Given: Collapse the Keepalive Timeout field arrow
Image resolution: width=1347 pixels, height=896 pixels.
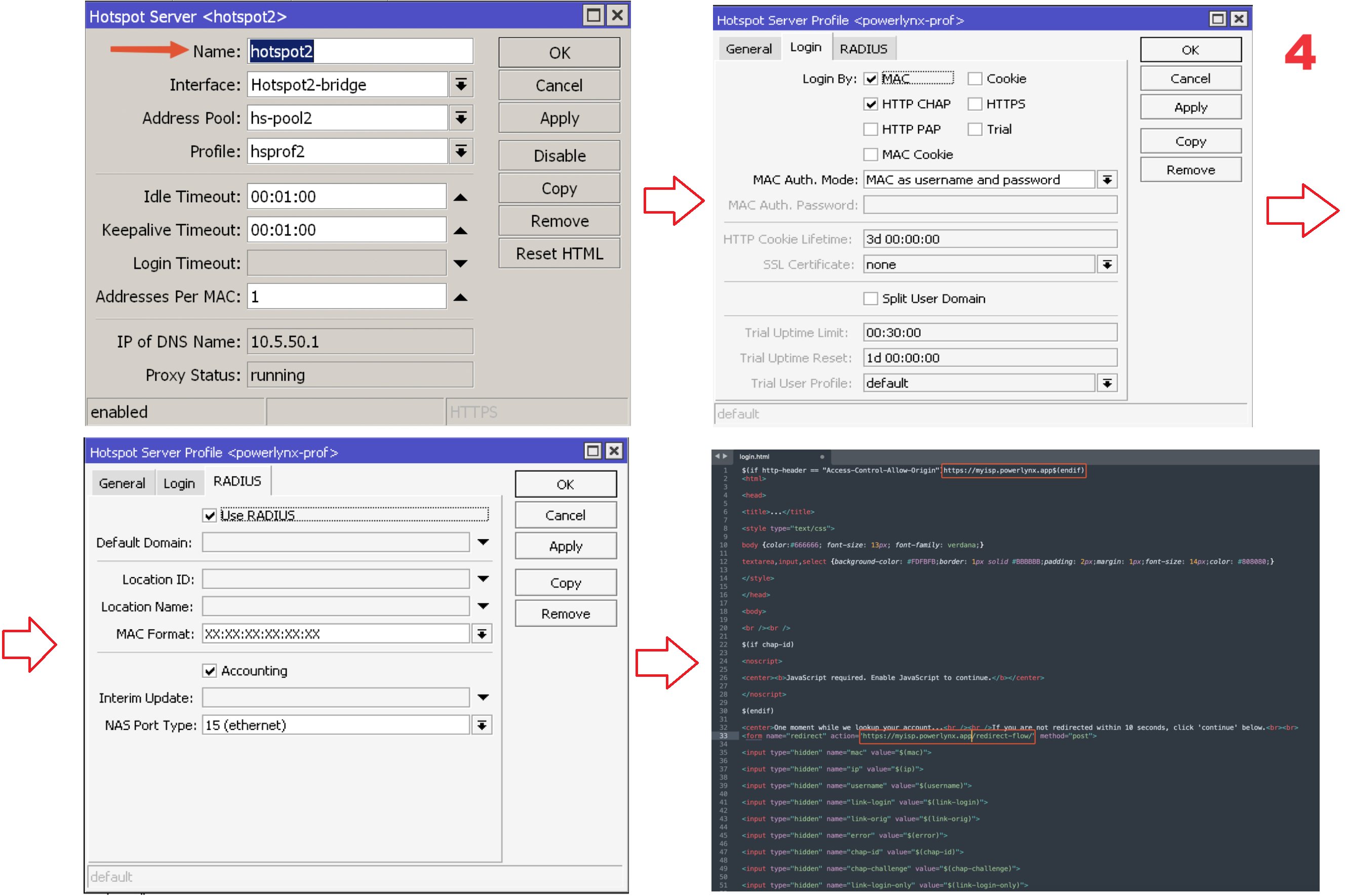Looking at the screenshot, I should (x=460, y=231).
